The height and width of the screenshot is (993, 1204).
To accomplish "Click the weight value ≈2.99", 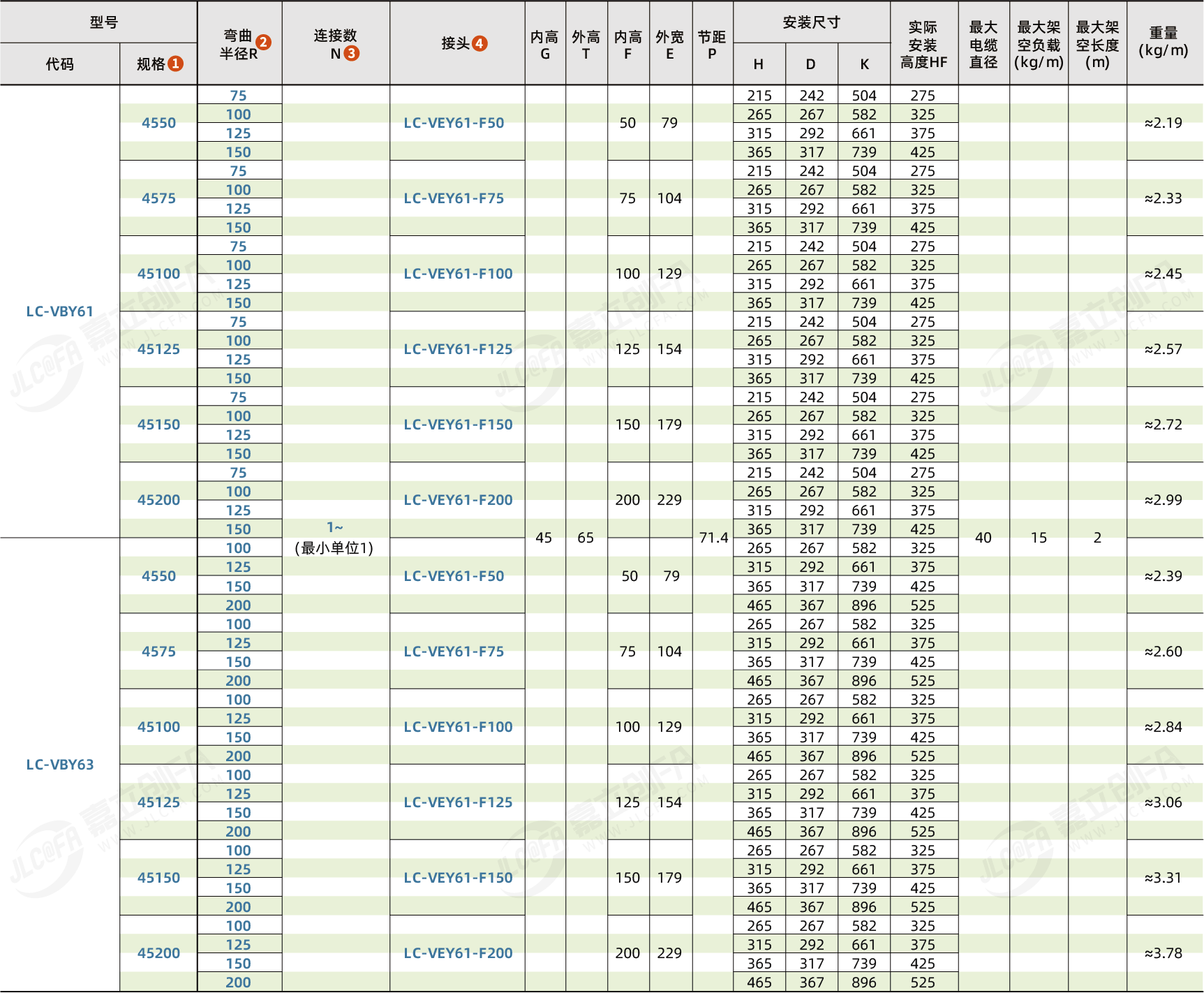I will coord(1164,500).
